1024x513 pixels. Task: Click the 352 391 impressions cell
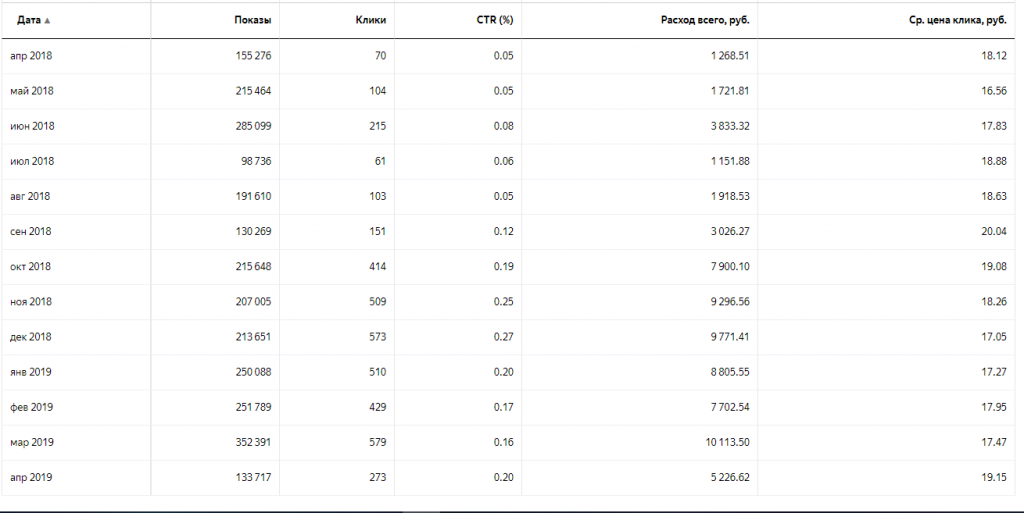click(x=249, y=442)
